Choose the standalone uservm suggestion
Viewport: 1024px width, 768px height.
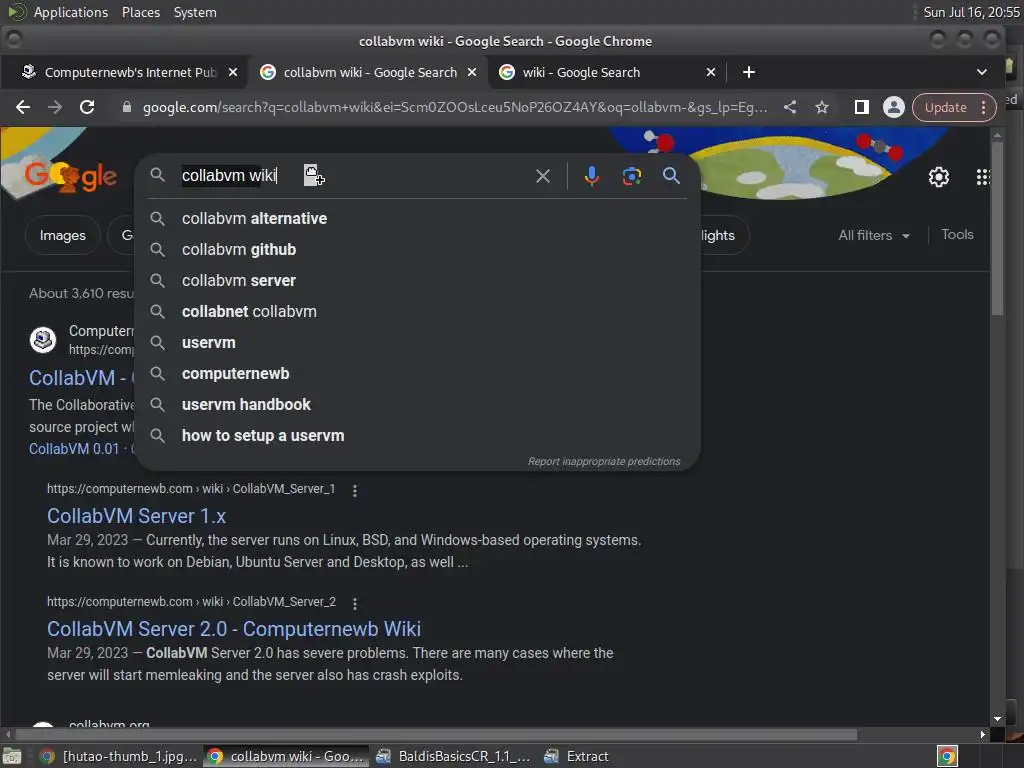click(418, 342)
